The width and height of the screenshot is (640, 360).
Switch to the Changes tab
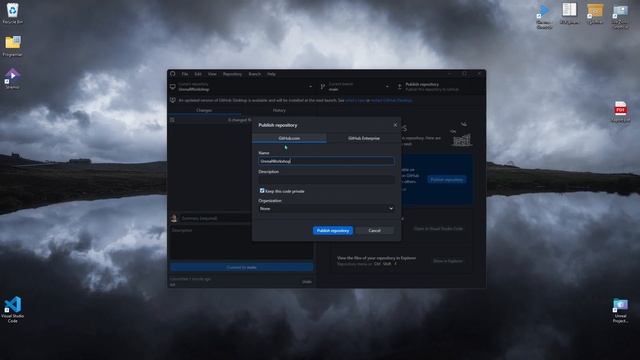[204, 110]
